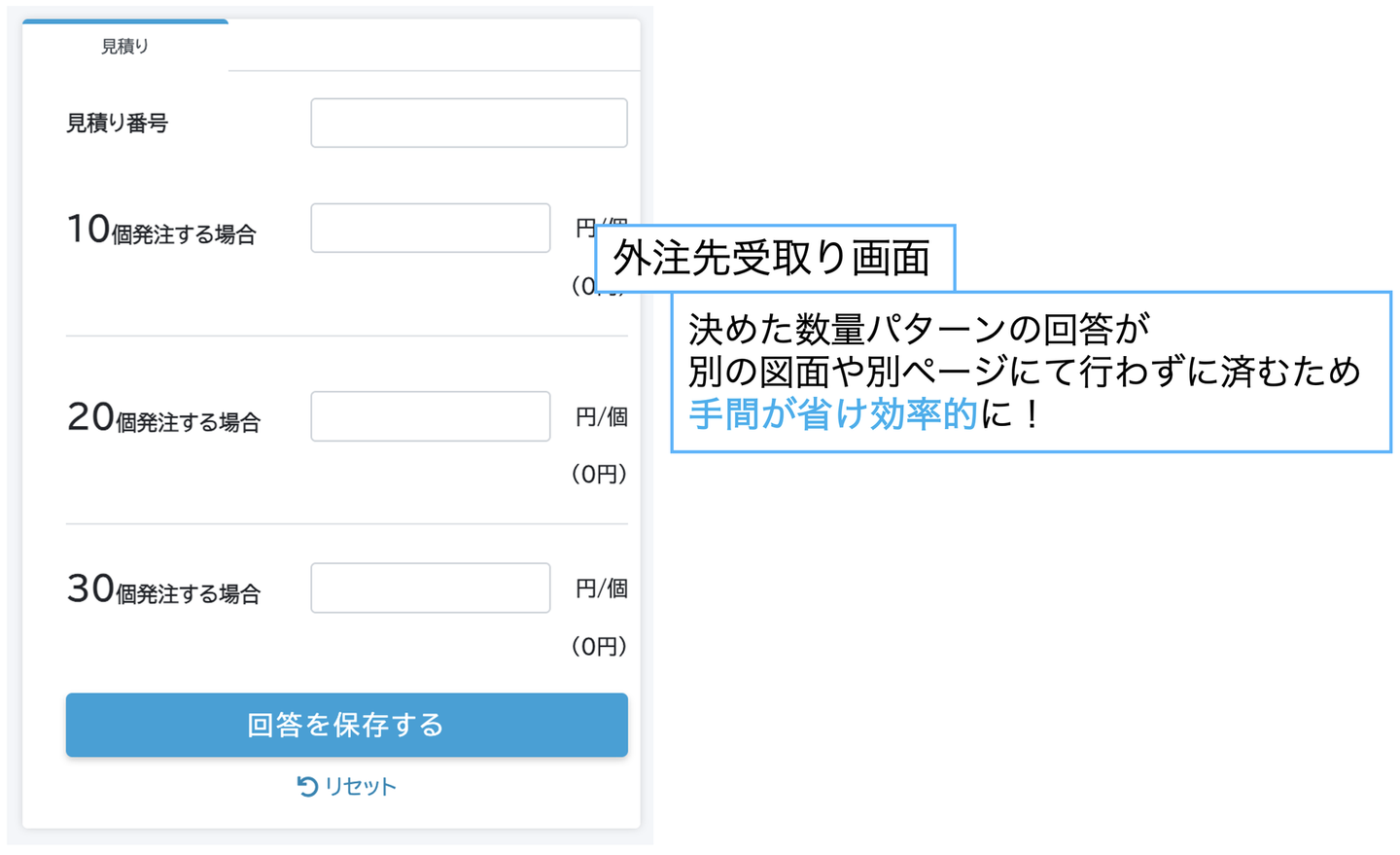Click the (0円) total under 30個 row
This screenshot has width=1400, height=855.
[x=599, y=646]
